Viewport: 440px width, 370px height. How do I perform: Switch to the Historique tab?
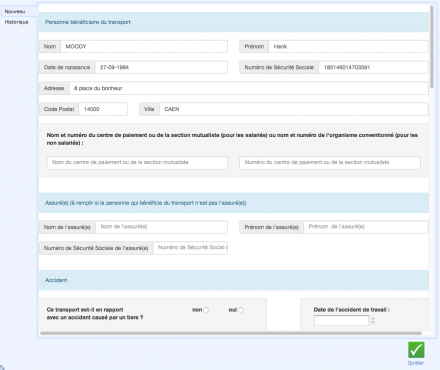click(x=16, y=22)
